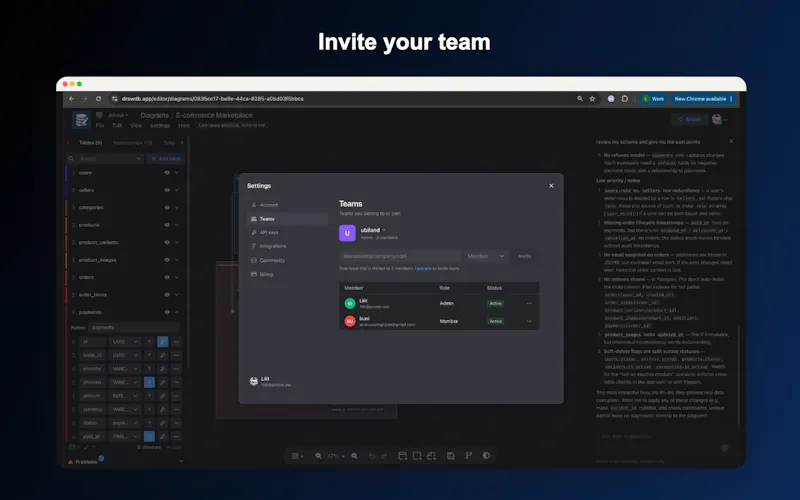Click the purple U team avatar

tap(347, 233)
